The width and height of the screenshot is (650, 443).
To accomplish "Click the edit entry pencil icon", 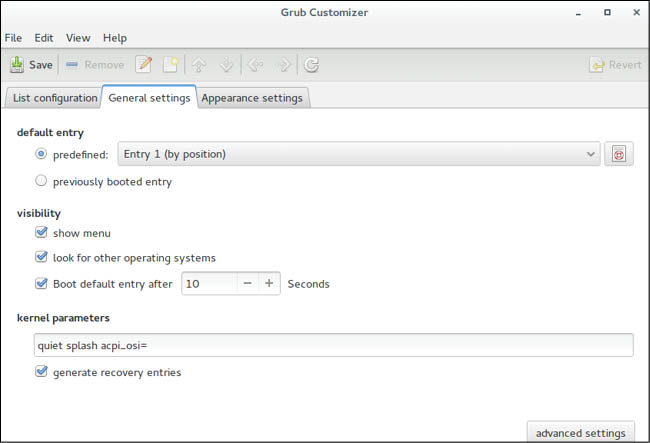I will 144,65.
